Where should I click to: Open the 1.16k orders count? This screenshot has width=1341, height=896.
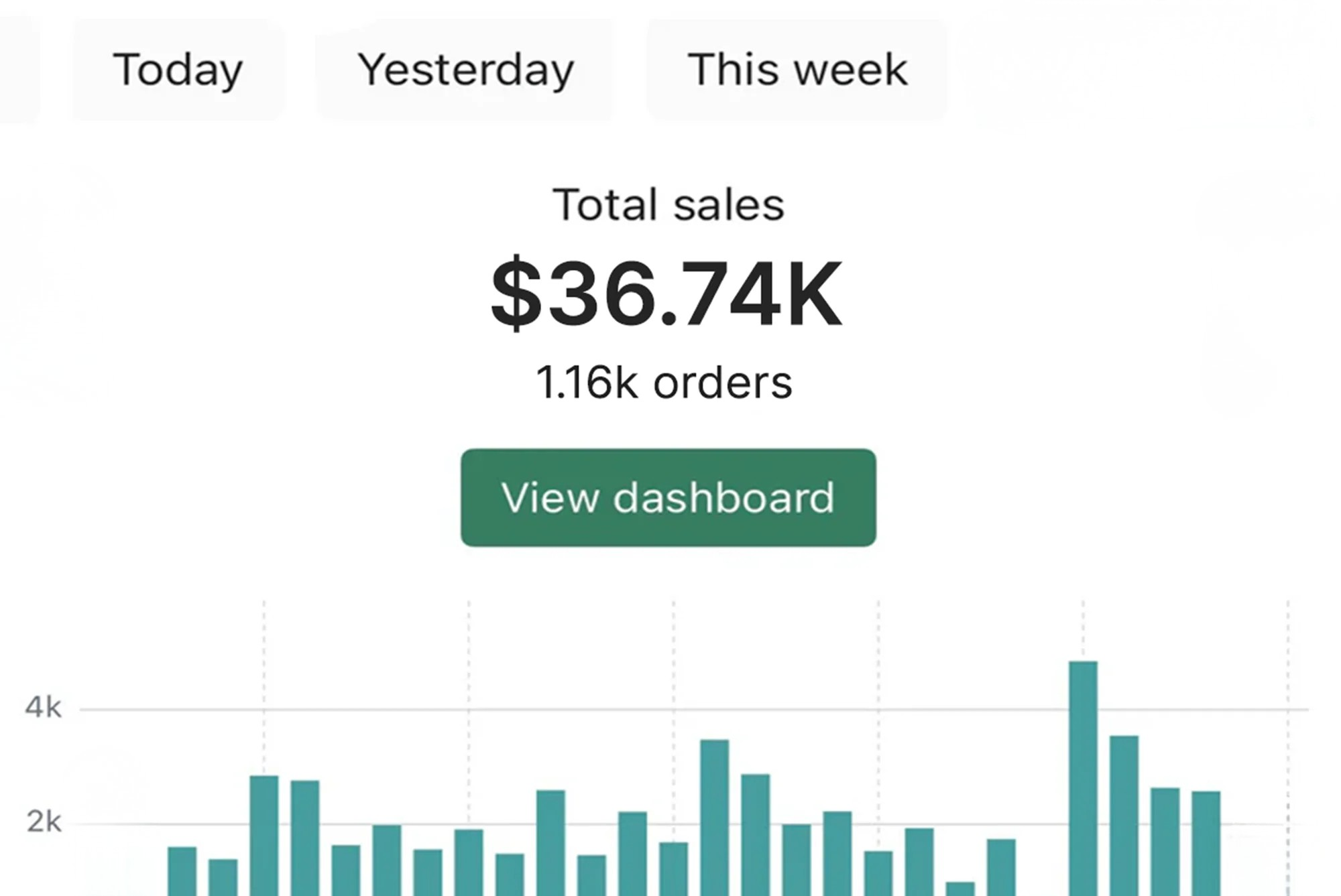click(x=664, y=383)
